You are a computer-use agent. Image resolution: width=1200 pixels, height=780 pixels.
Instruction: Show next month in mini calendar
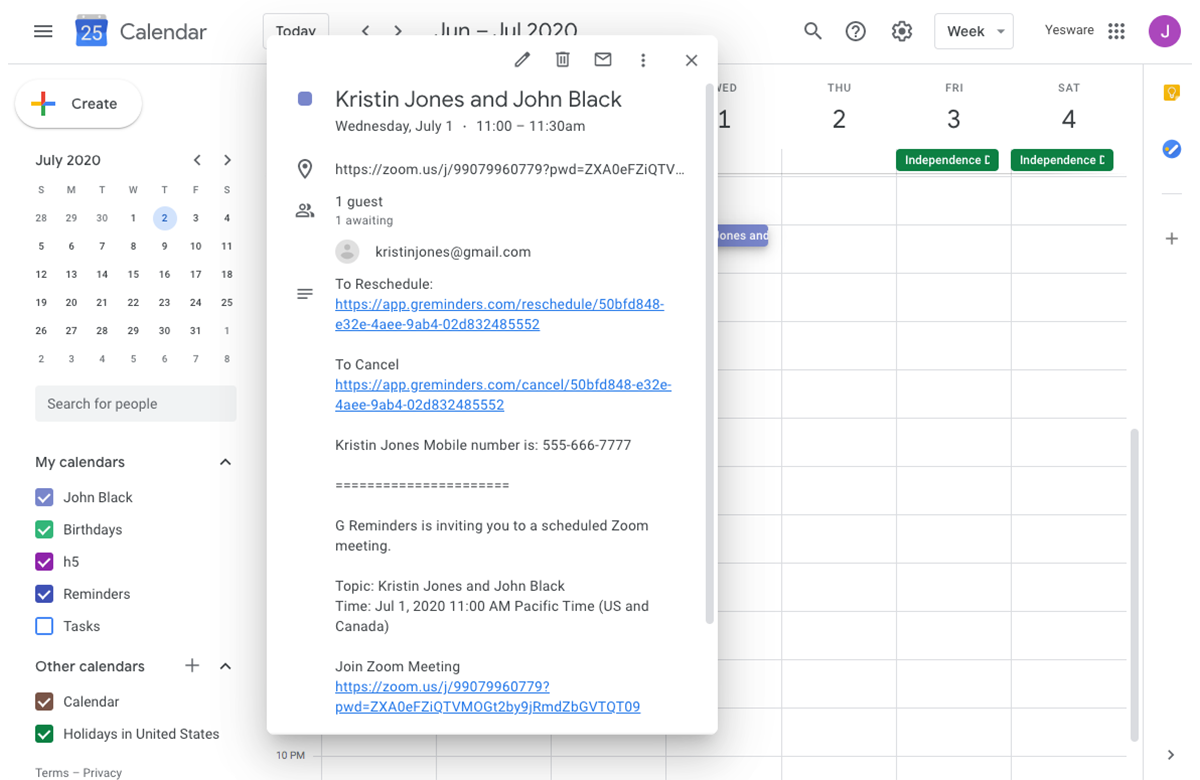[x=228, y=160]
